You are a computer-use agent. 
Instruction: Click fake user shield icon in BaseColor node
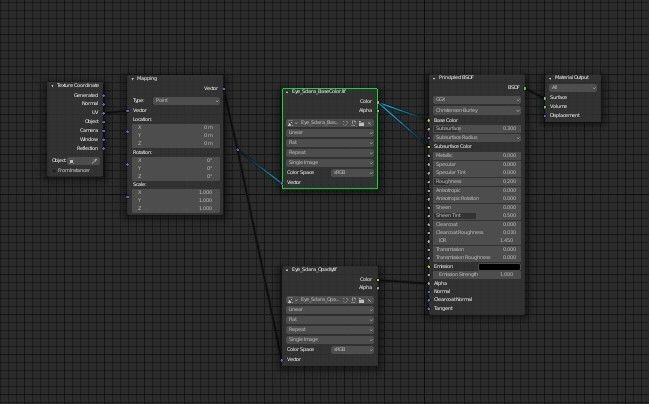[346, 123]
